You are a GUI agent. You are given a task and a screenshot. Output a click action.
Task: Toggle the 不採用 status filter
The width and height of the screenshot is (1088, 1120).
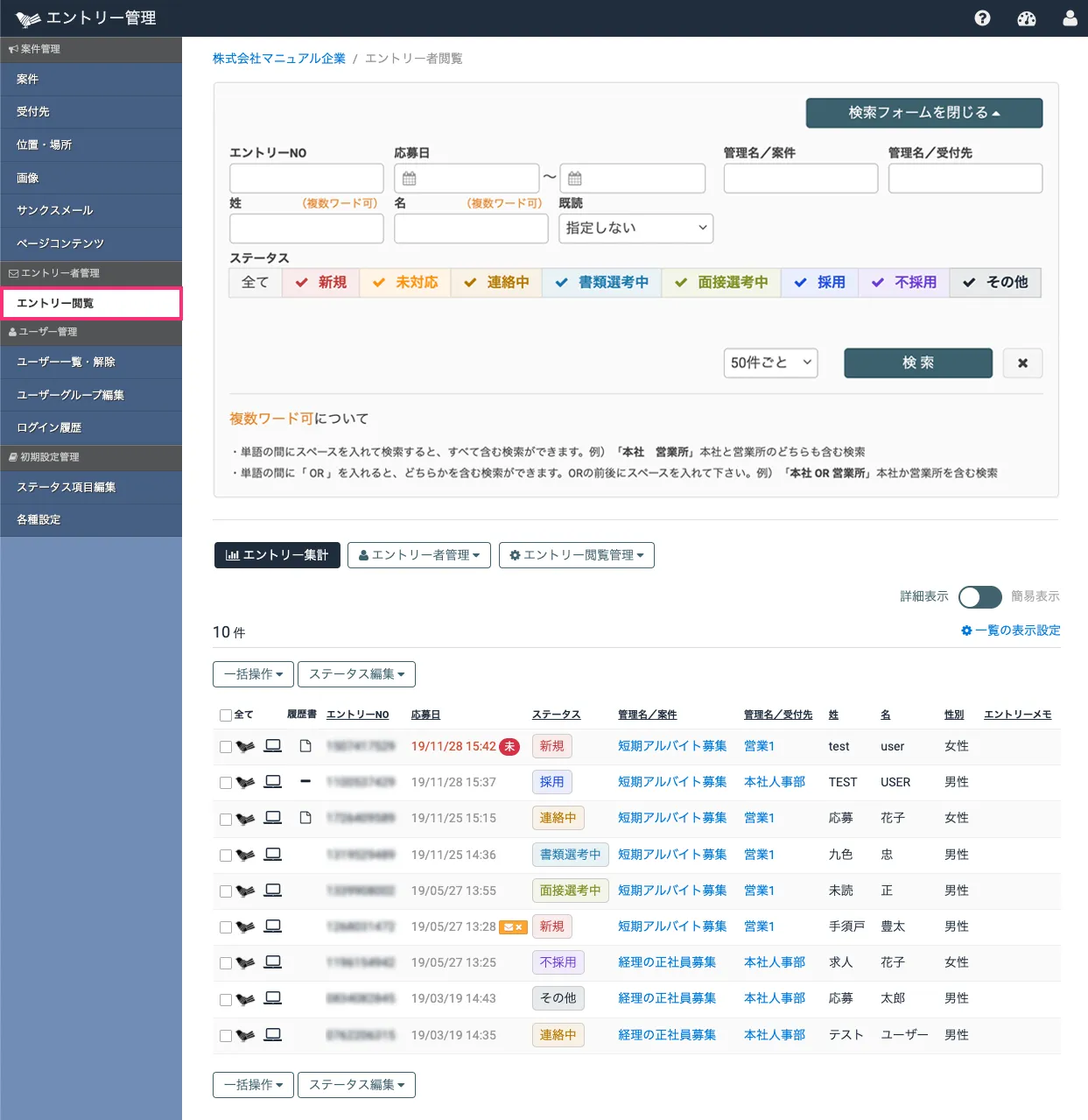904,283
